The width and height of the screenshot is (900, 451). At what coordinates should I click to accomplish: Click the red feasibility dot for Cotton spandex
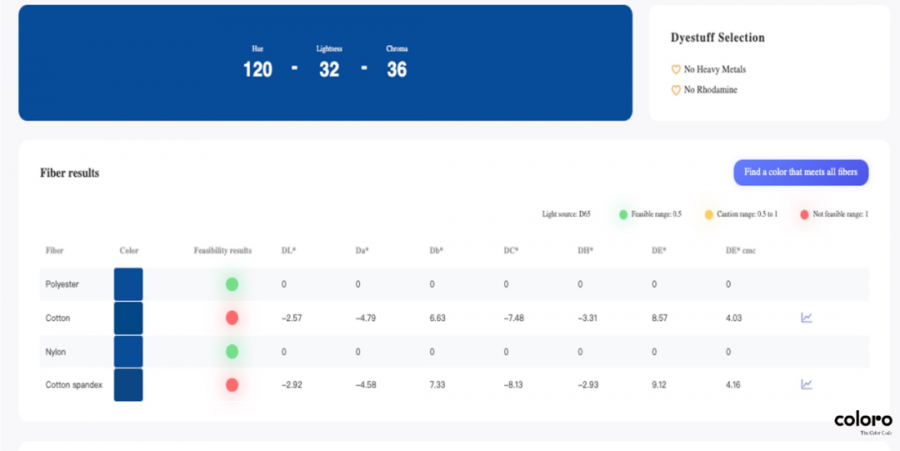[232, 385]
